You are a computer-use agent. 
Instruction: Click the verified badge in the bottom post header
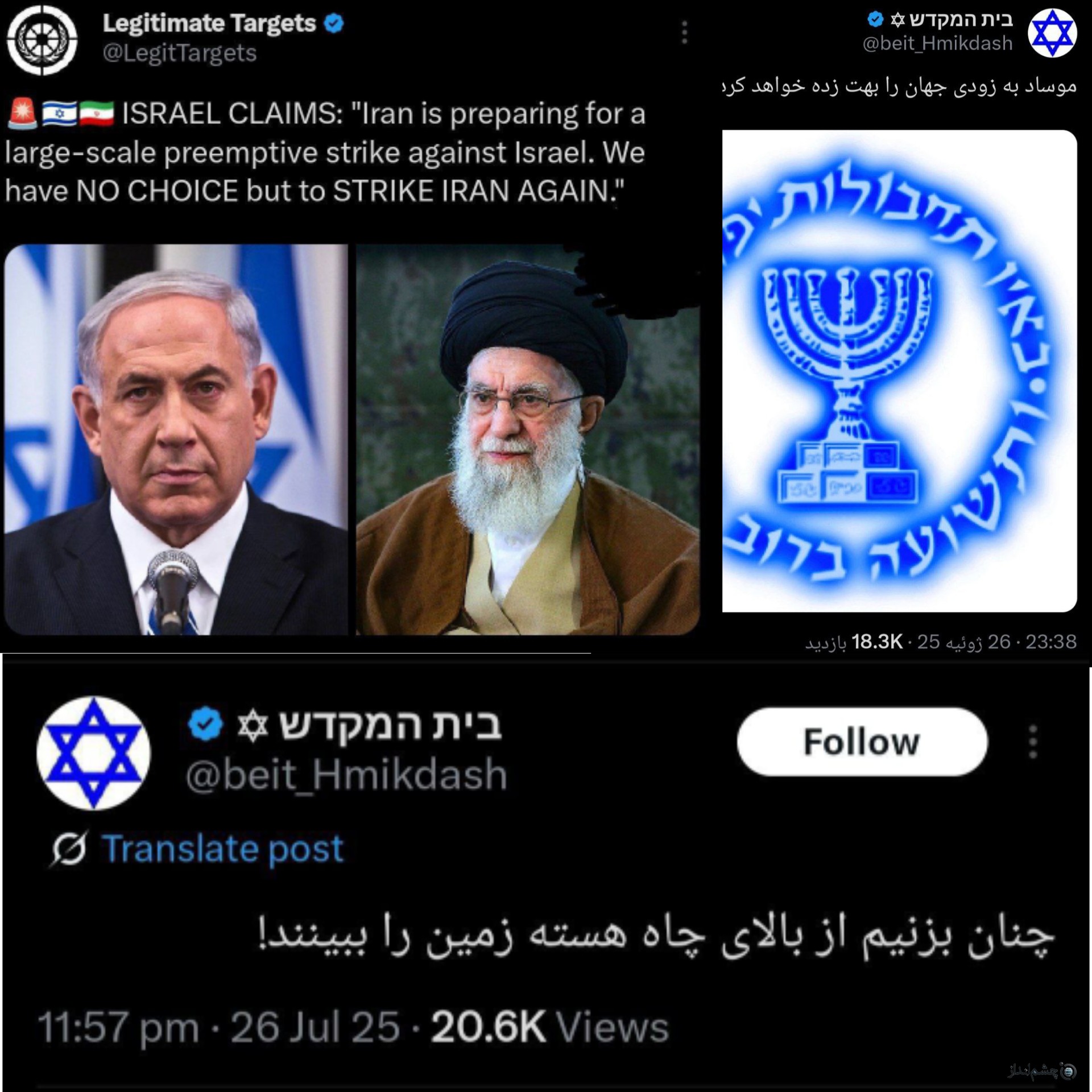pos(205,725)
